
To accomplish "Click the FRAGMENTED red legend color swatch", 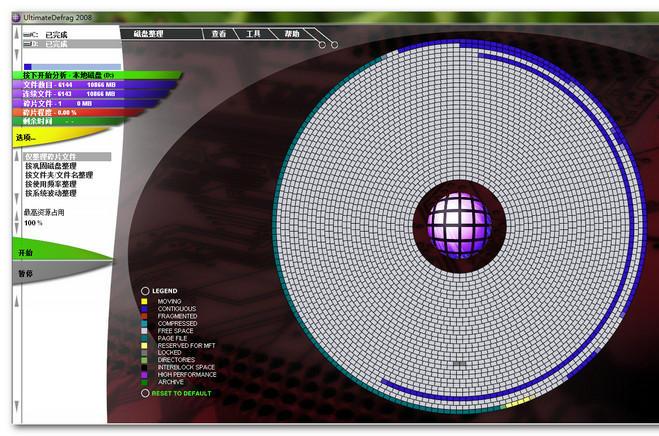I will 144,316.
